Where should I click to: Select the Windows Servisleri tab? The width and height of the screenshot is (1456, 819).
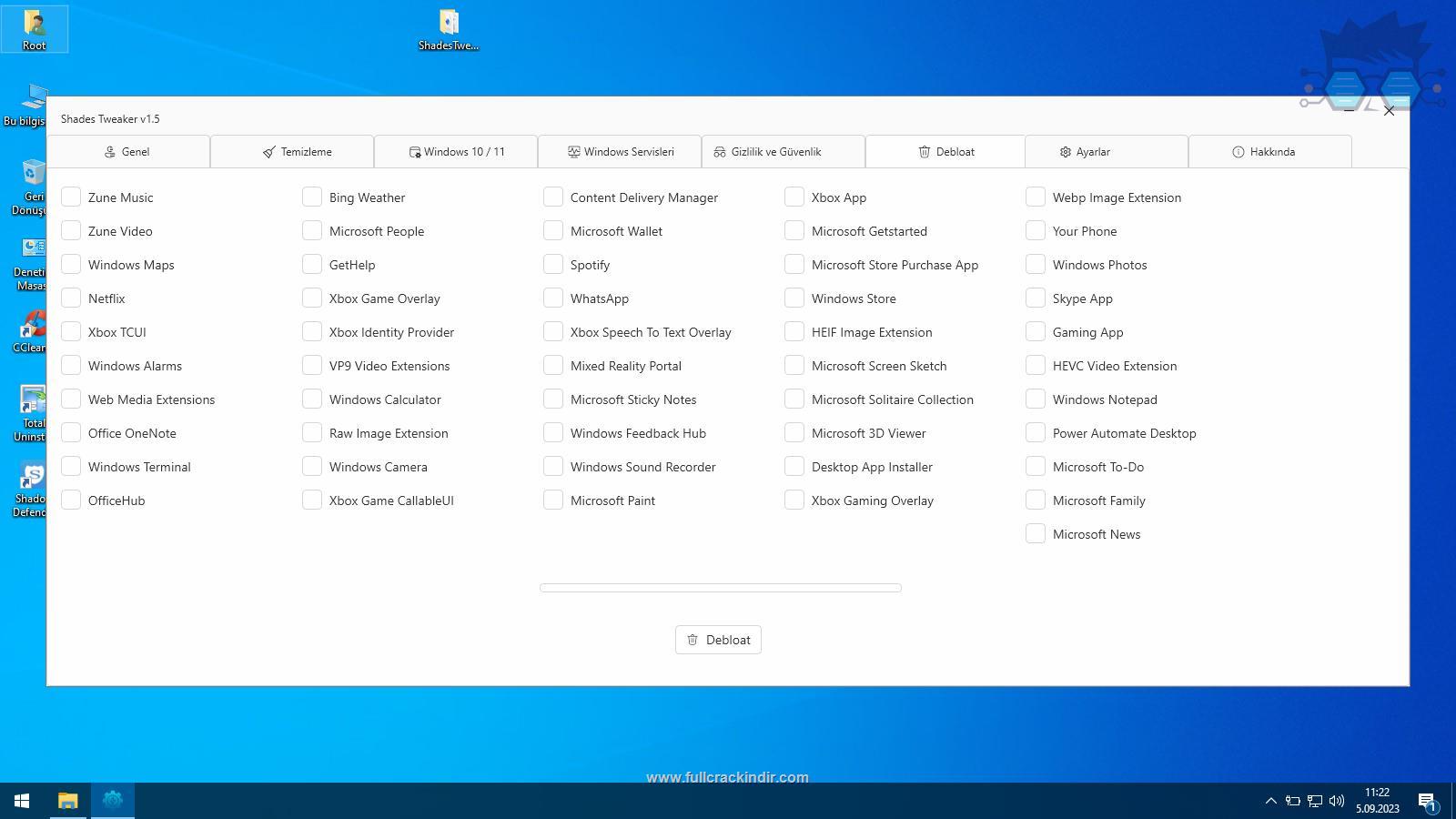tap(620, 152)
